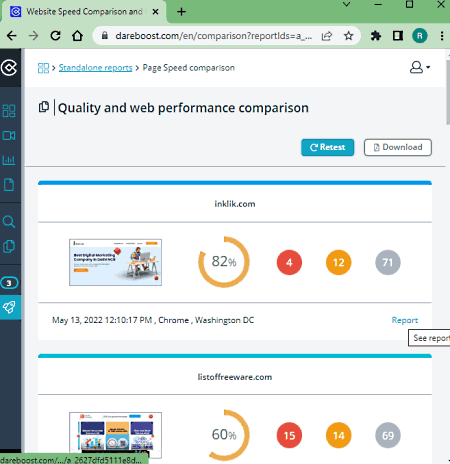Open the user account dropdown
This screenshot has height=464, width=450.
point(419,67)
